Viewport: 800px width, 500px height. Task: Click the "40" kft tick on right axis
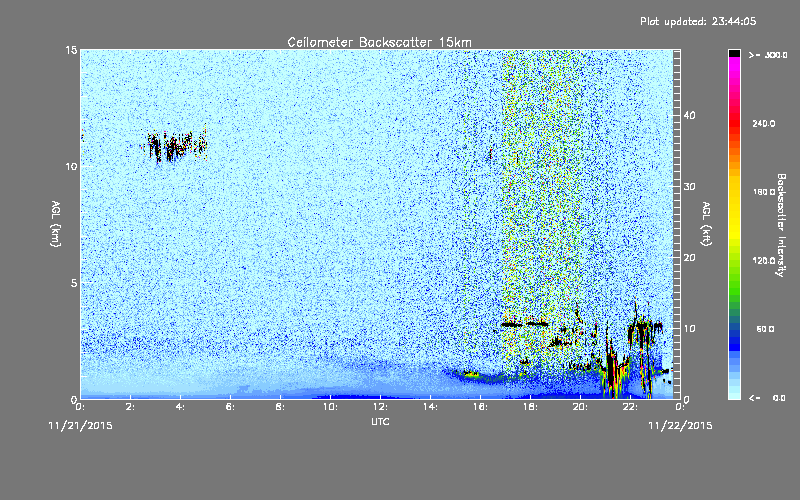689,115
